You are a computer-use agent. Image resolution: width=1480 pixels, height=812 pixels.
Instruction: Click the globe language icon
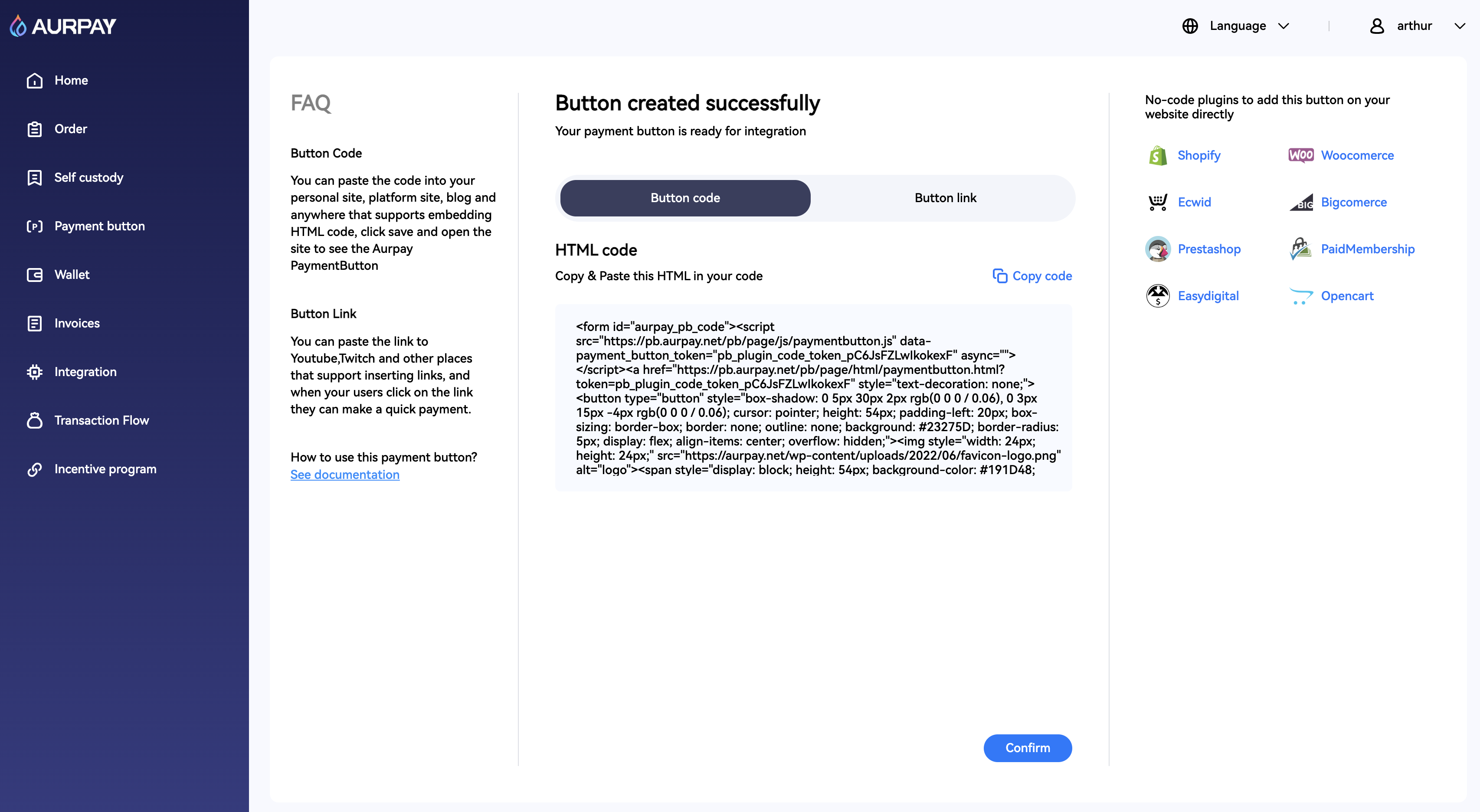click(x=1190, y=26)
